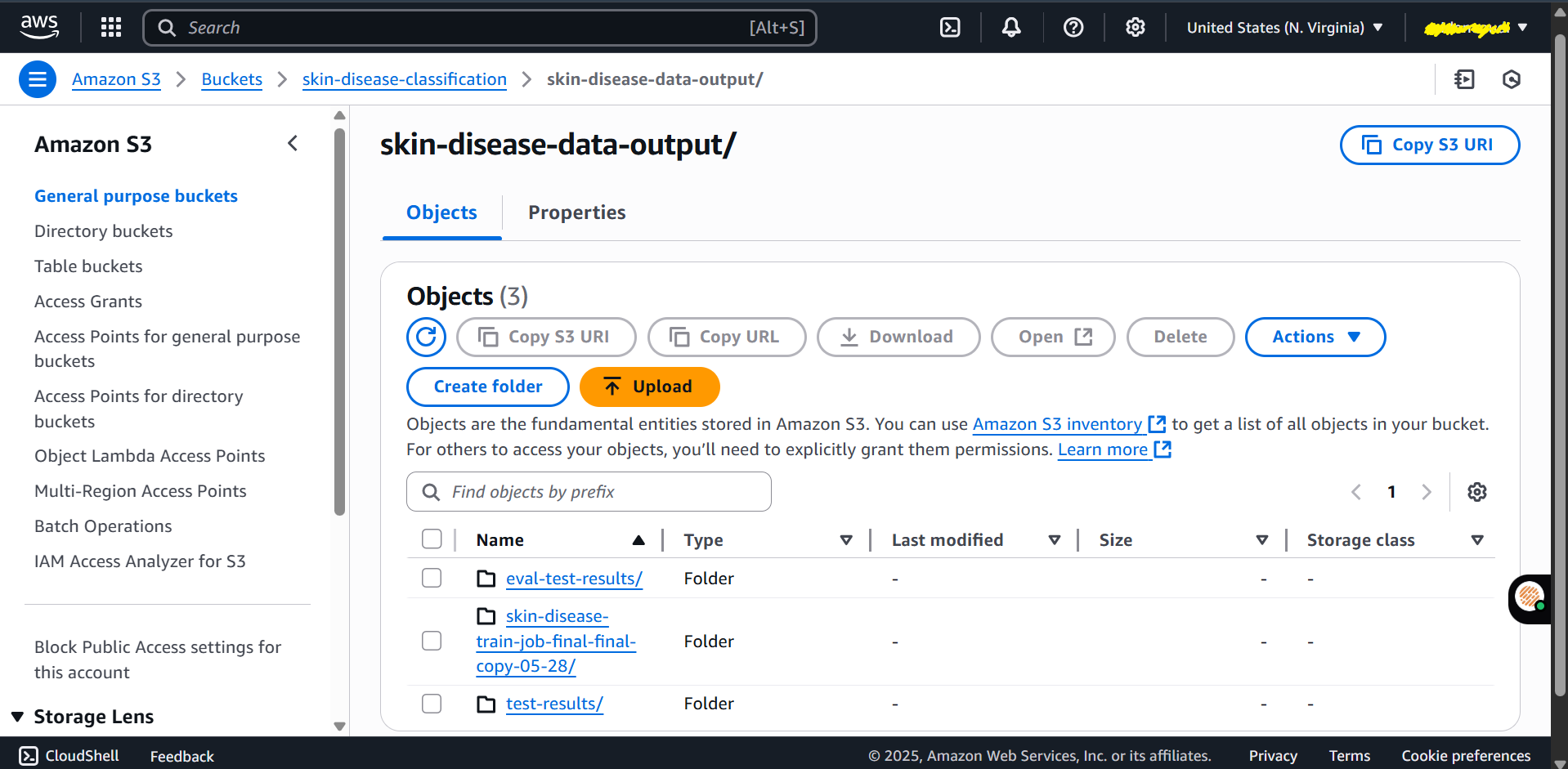1568x769 pixels.
Task: Open the AWS services grid menu
Action: [111, 28]
